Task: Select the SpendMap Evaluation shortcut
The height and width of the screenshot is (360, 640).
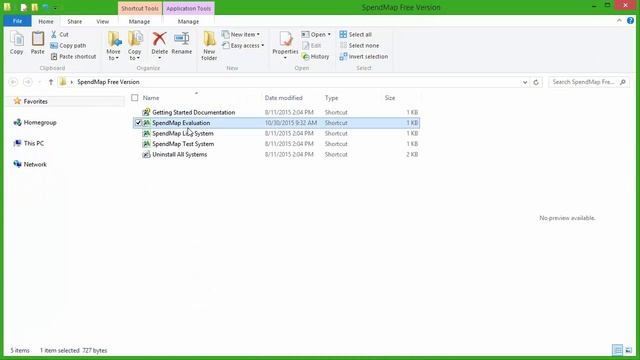Action: coord(181,123)
